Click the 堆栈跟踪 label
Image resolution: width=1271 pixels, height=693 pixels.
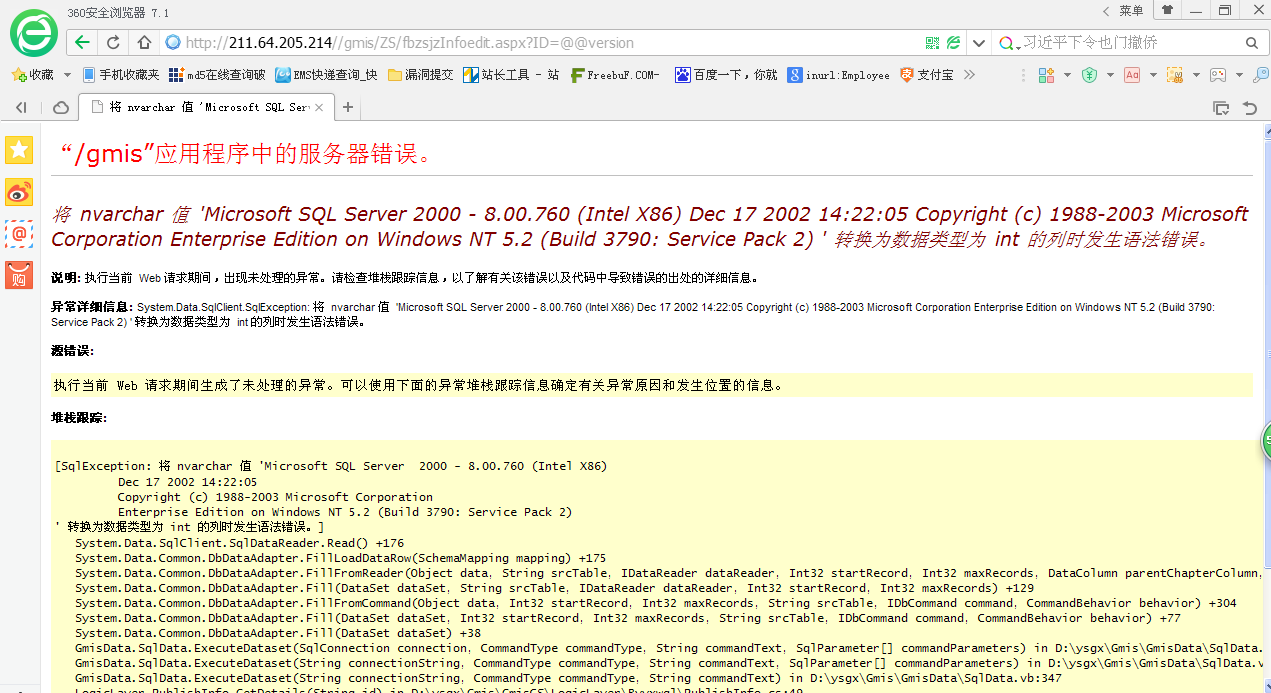pos(79,417)
